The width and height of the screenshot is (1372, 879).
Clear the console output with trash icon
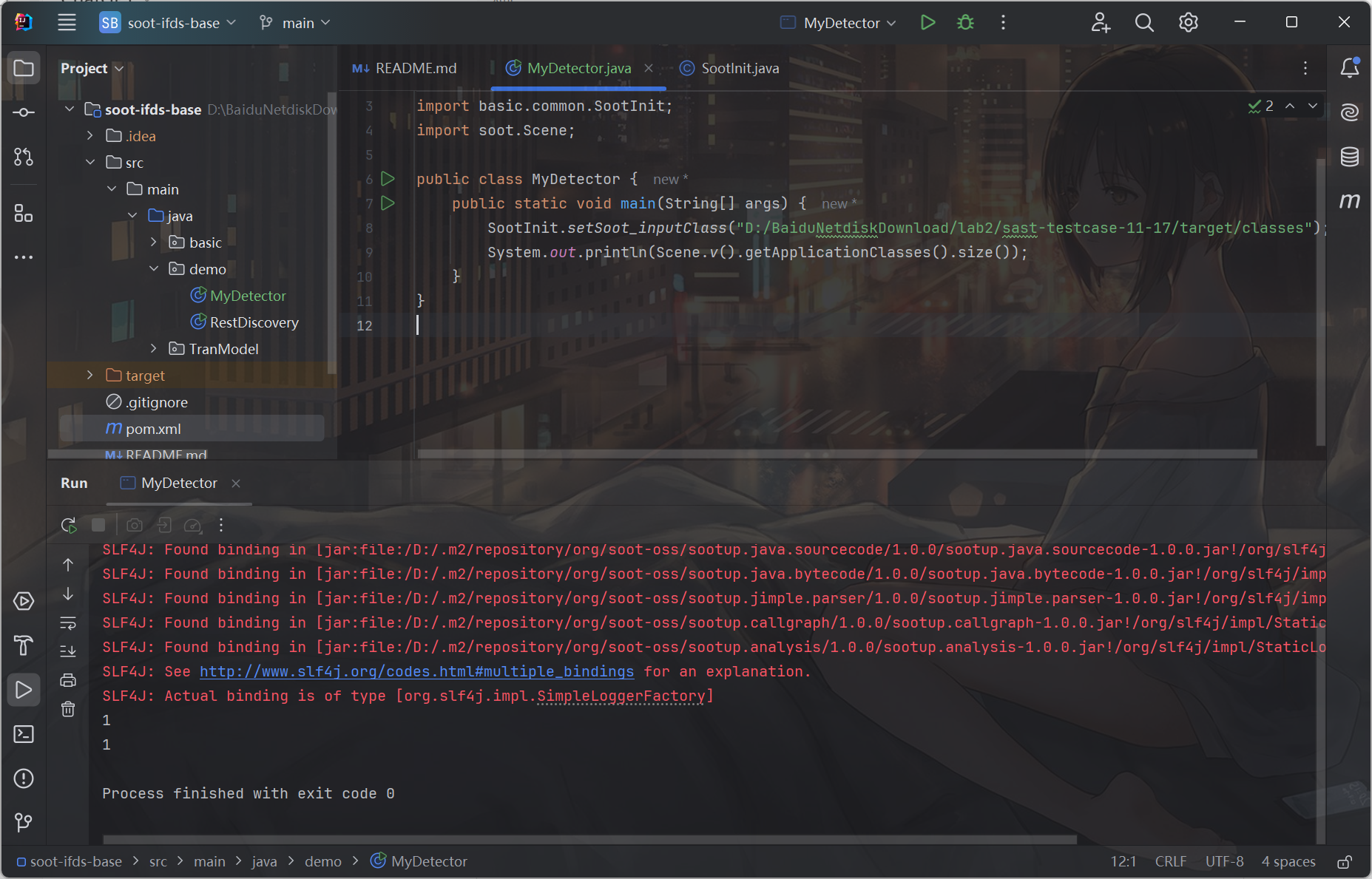[68, 710]
